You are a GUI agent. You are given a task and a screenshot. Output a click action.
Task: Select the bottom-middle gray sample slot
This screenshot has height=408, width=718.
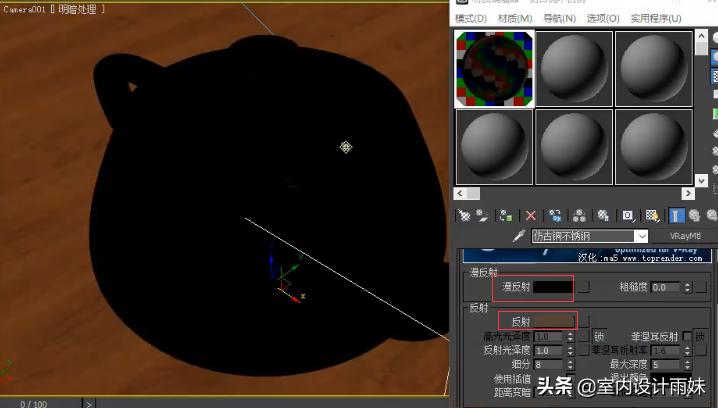click(574, 147)
